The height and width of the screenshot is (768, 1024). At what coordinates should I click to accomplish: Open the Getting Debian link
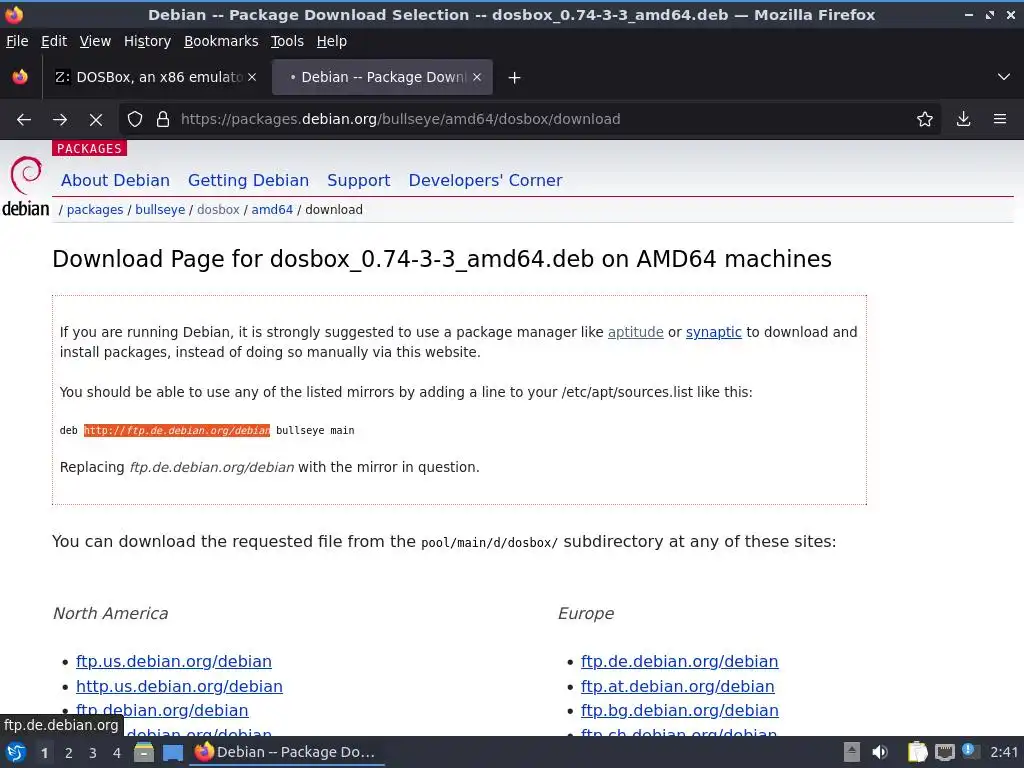click(x=248, y=180)
